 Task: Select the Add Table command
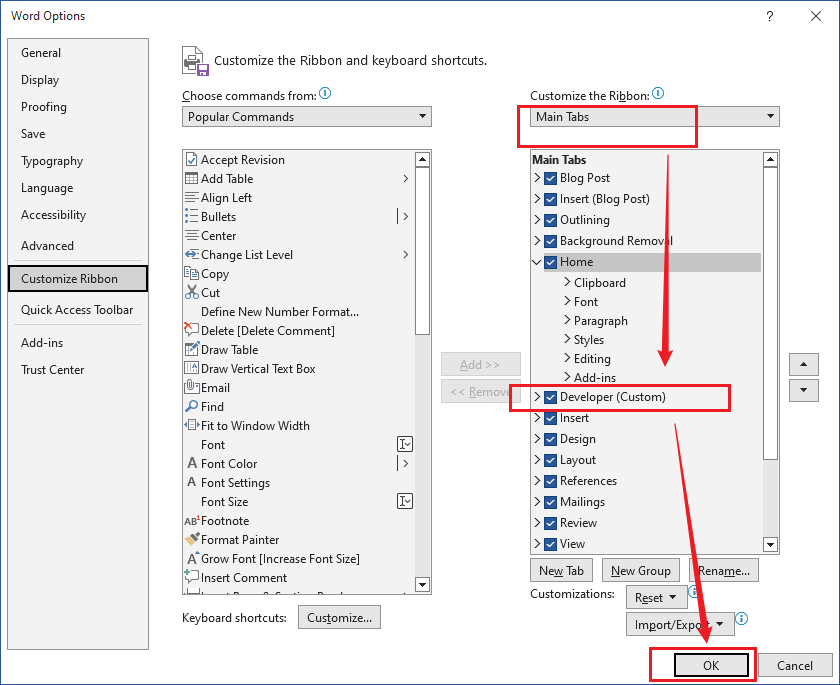pyautogui.click(x=298, y=179)
